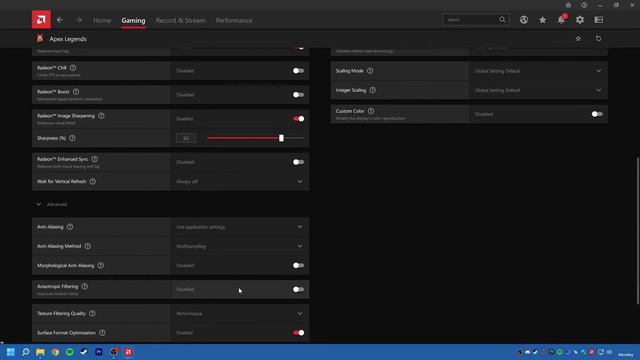This screenshot has height=360, width=640.
Task: Go back using the left arrow
Action: [x=60, y=20]
